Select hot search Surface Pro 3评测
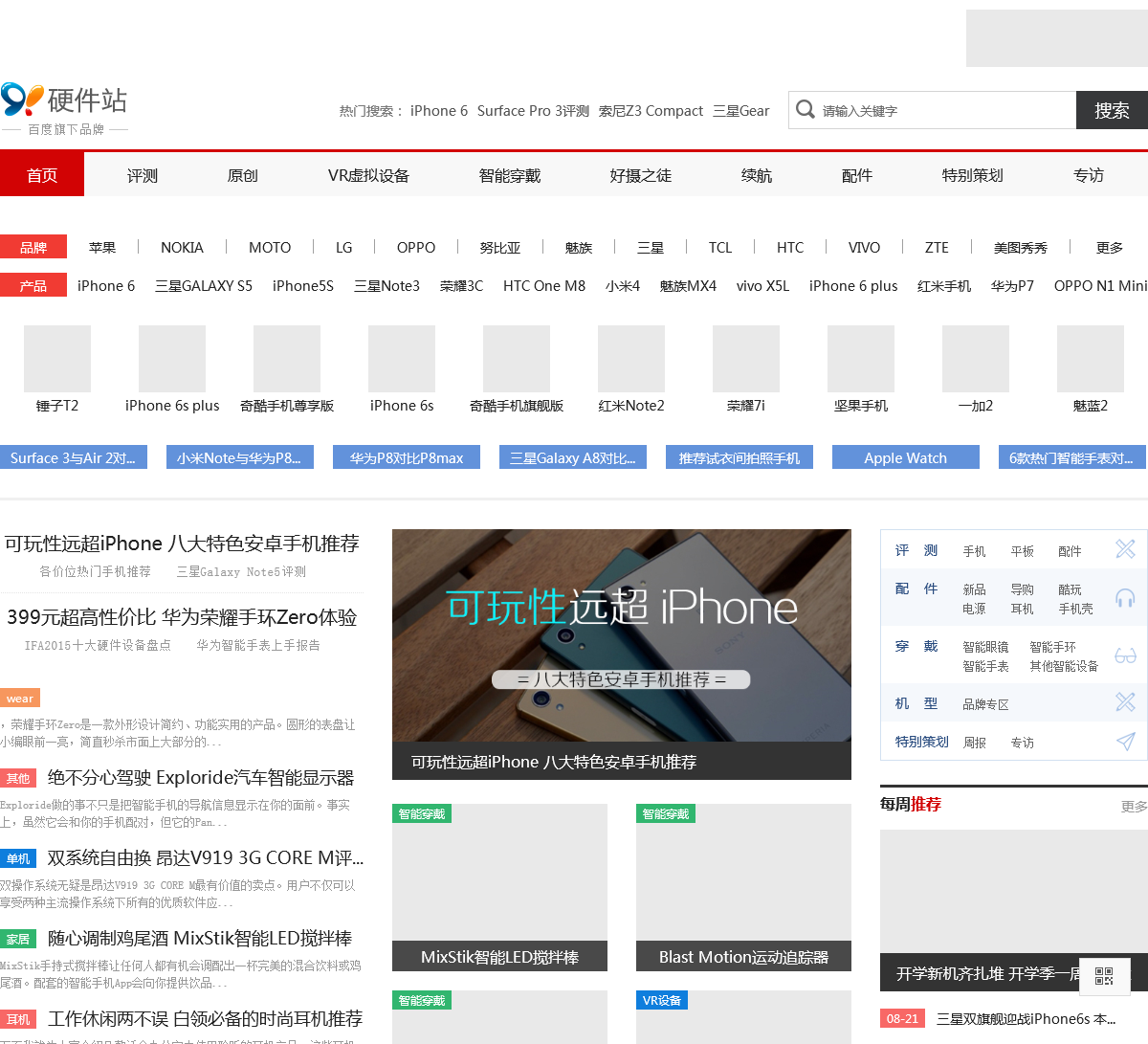This screenshot has width=1148, height=1044. pyautogui.click(x=533, y=111)
